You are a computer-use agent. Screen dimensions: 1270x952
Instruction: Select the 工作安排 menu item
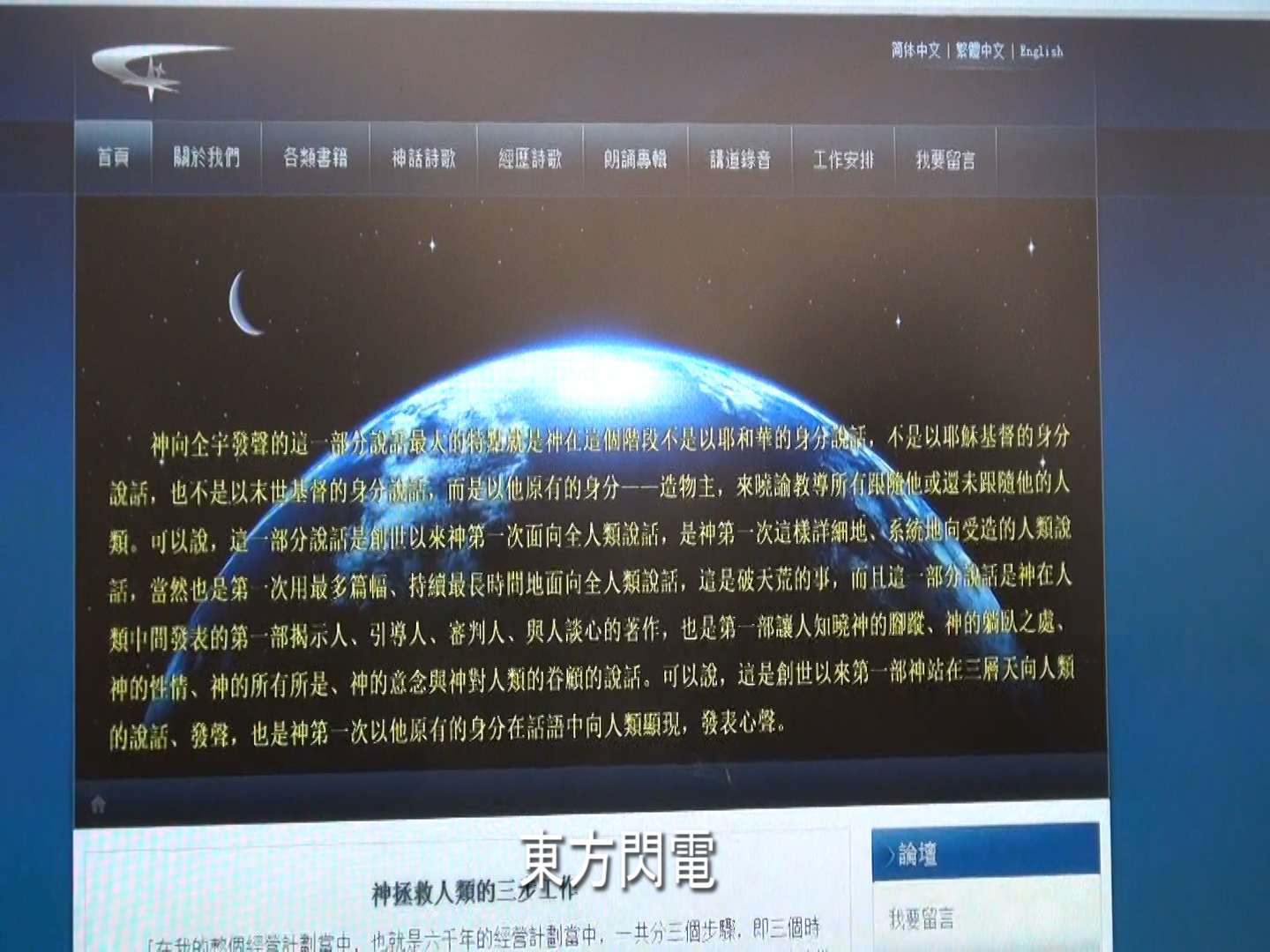pos(843,160)
